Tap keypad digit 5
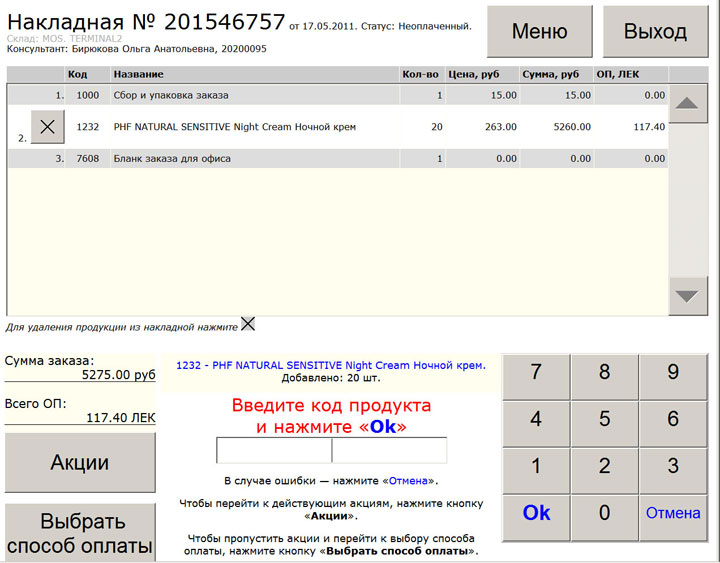This screenshot has width=720, height=563. tap(604, 424)
